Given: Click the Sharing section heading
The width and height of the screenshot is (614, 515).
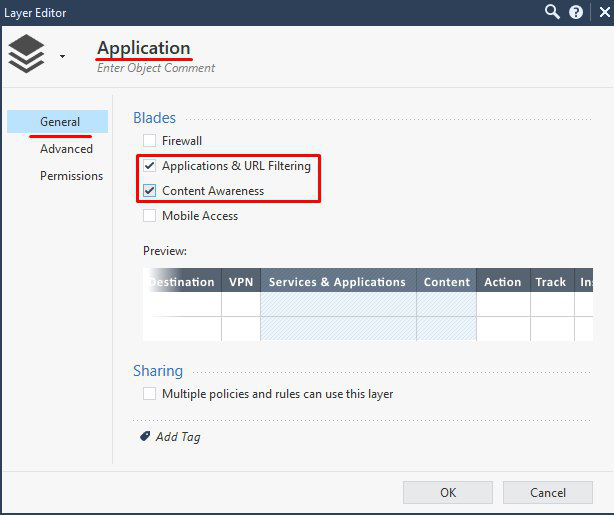Looking at the screenshot, I should pos(158,371).
